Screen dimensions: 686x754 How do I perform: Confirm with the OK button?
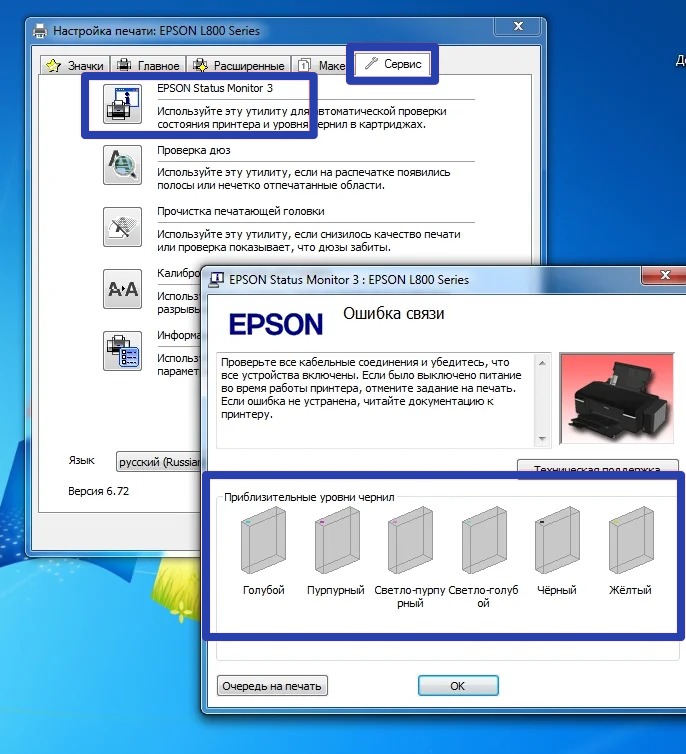(458, 686)
